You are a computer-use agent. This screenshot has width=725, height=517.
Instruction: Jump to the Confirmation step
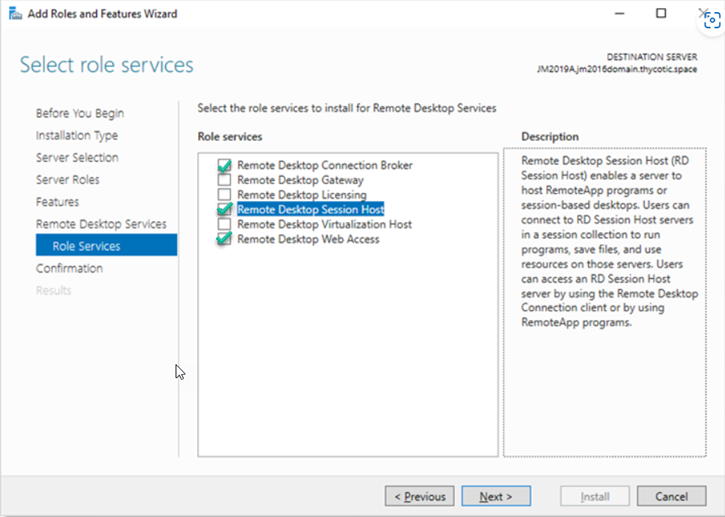(x=69, y=268)
